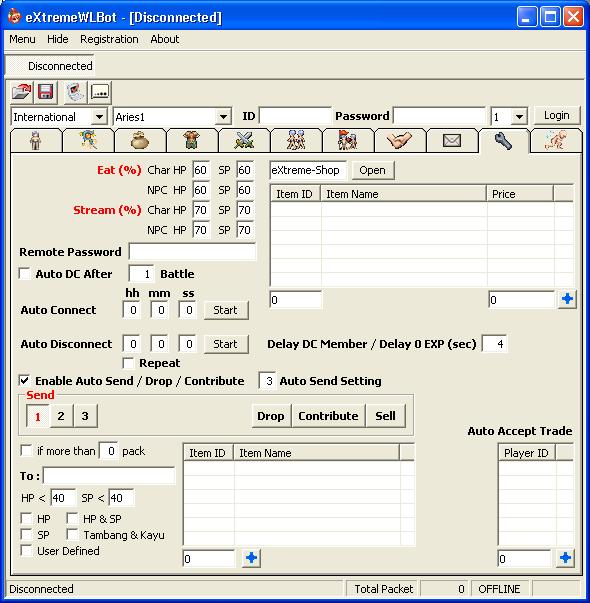
Task: Open the About menu
Action: point(165,39)
